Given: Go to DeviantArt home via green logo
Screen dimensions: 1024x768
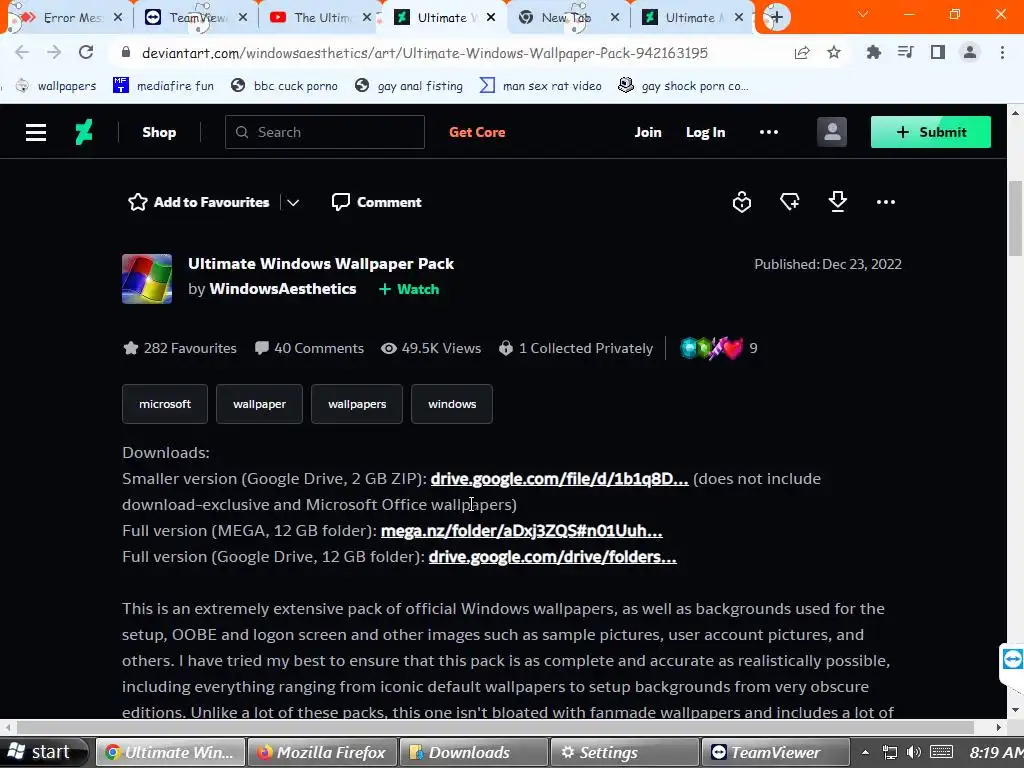Looking at the screenshot, I should click(84, 133).
